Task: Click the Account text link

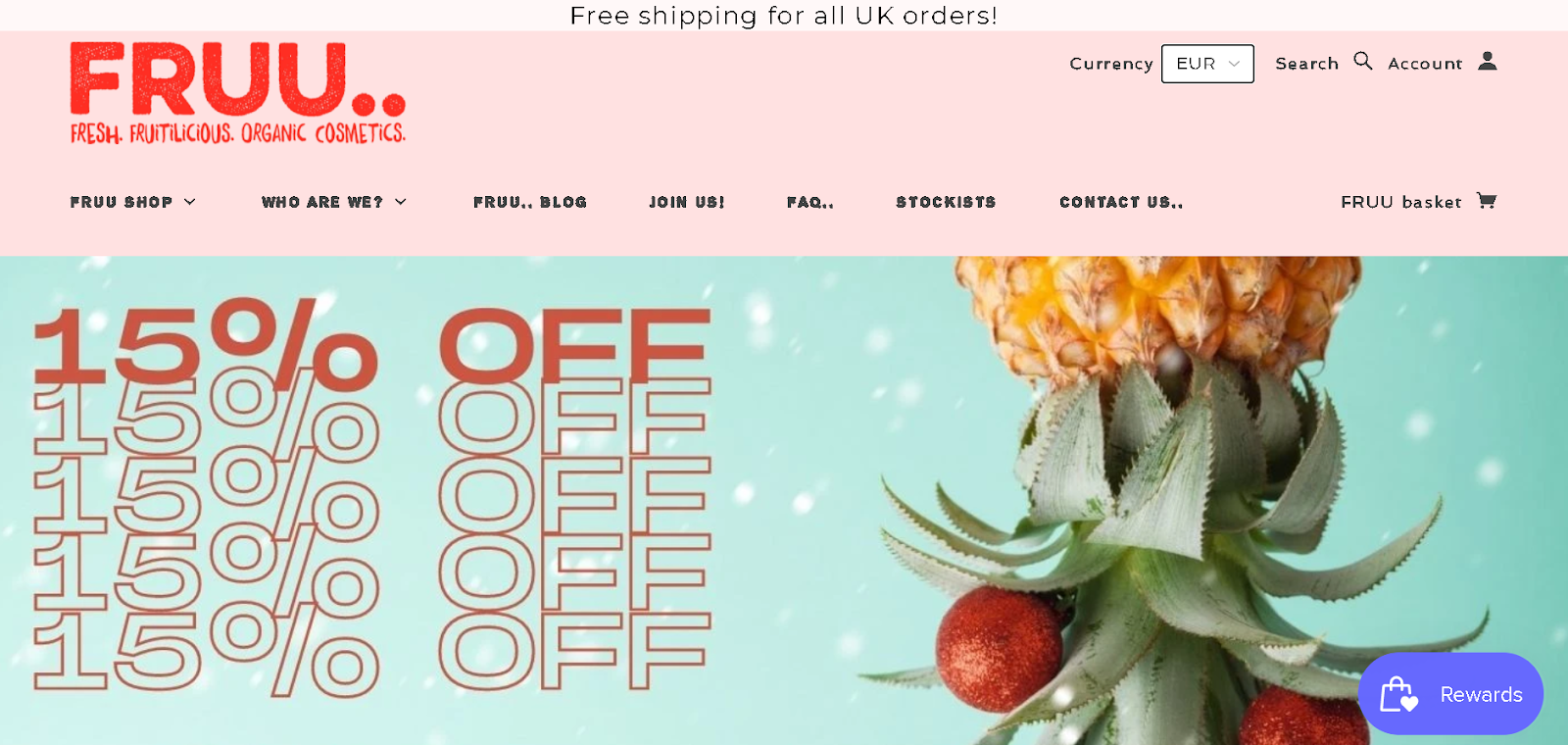Action: click(x=1425, y=64)
